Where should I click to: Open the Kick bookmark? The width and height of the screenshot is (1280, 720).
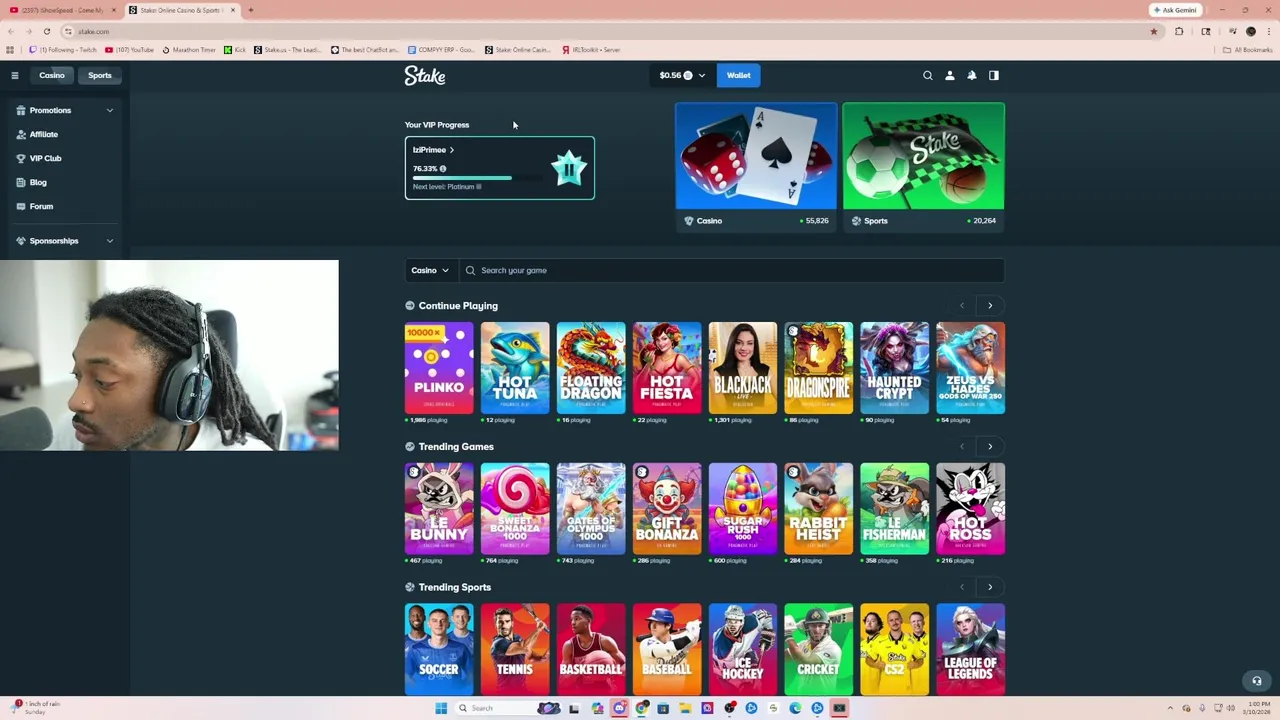pos(235,49)
